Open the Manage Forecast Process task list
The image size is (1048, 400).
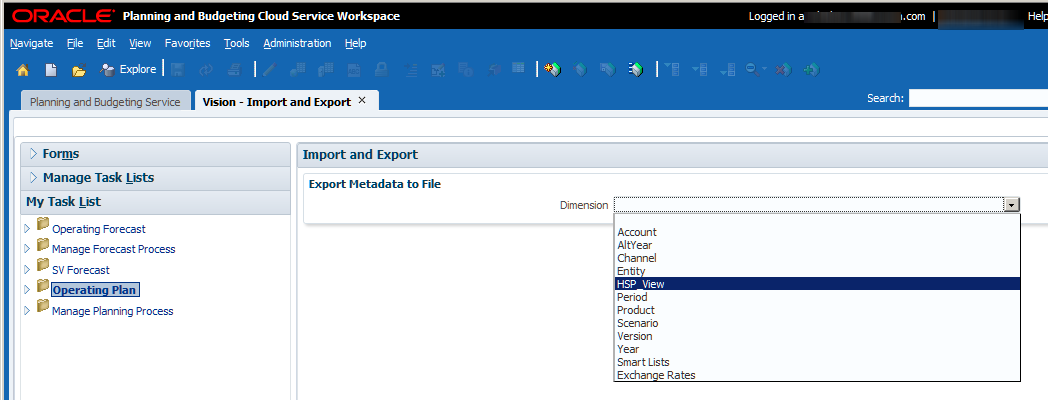(114, 249)
